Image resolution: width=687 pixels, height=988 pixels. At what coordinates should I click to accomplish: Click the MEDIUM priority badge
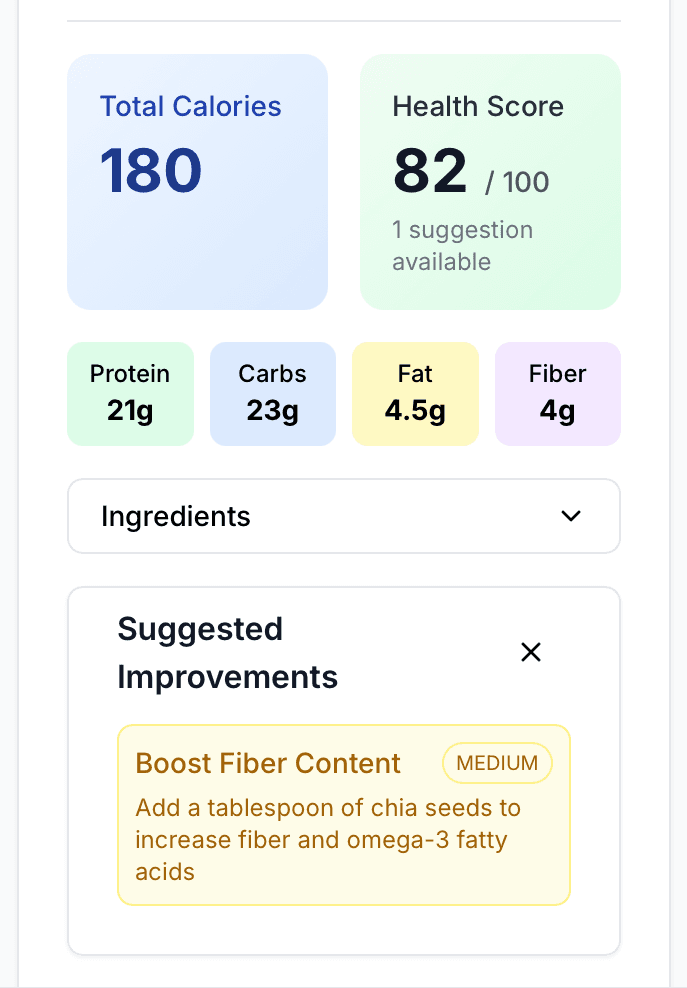pyautogui.click(x=497, y=763)
